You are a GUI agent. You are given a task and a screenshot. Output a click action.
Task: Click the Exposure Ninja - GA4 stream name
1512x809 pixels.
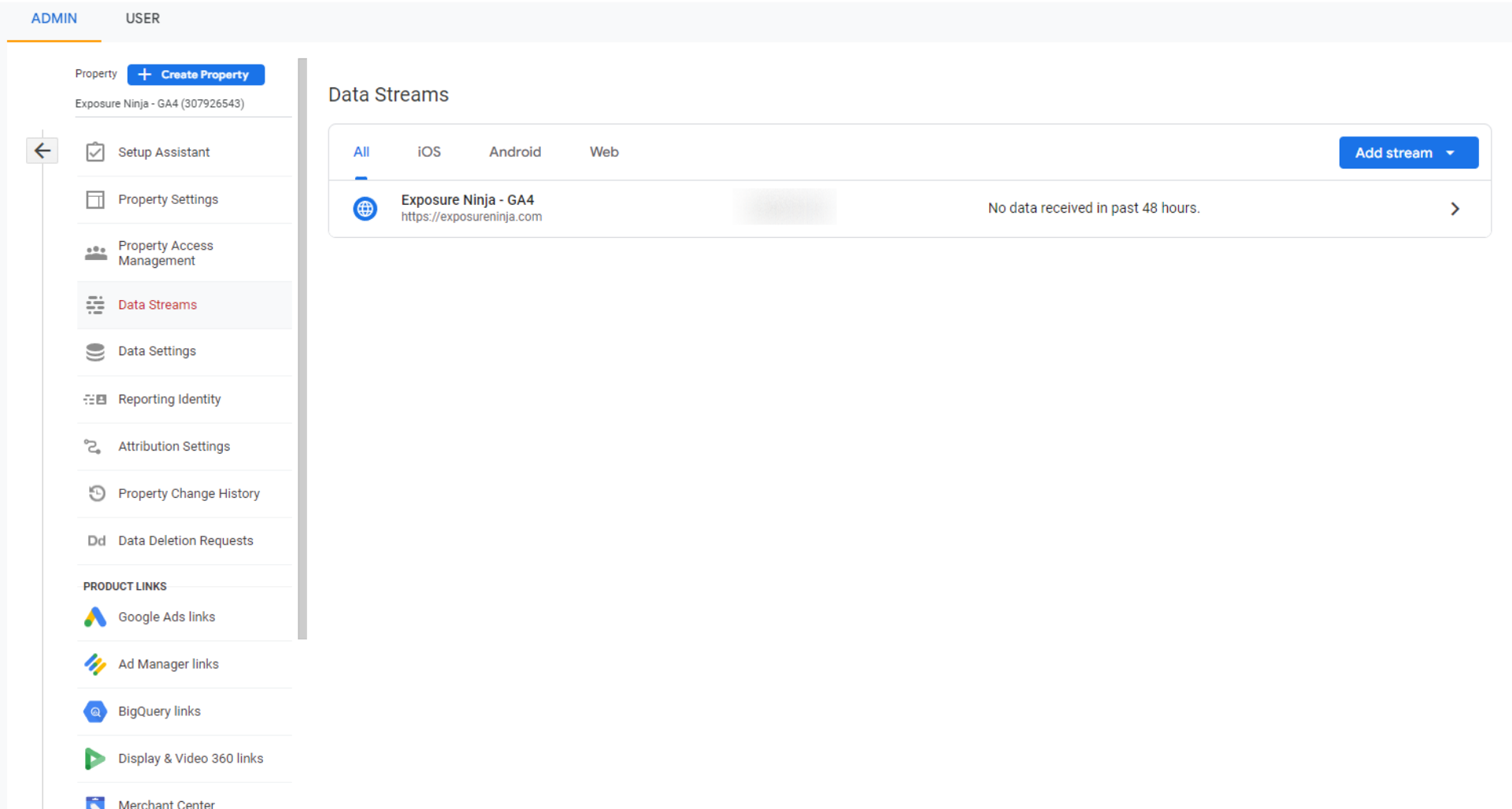(x=467, y=200)
